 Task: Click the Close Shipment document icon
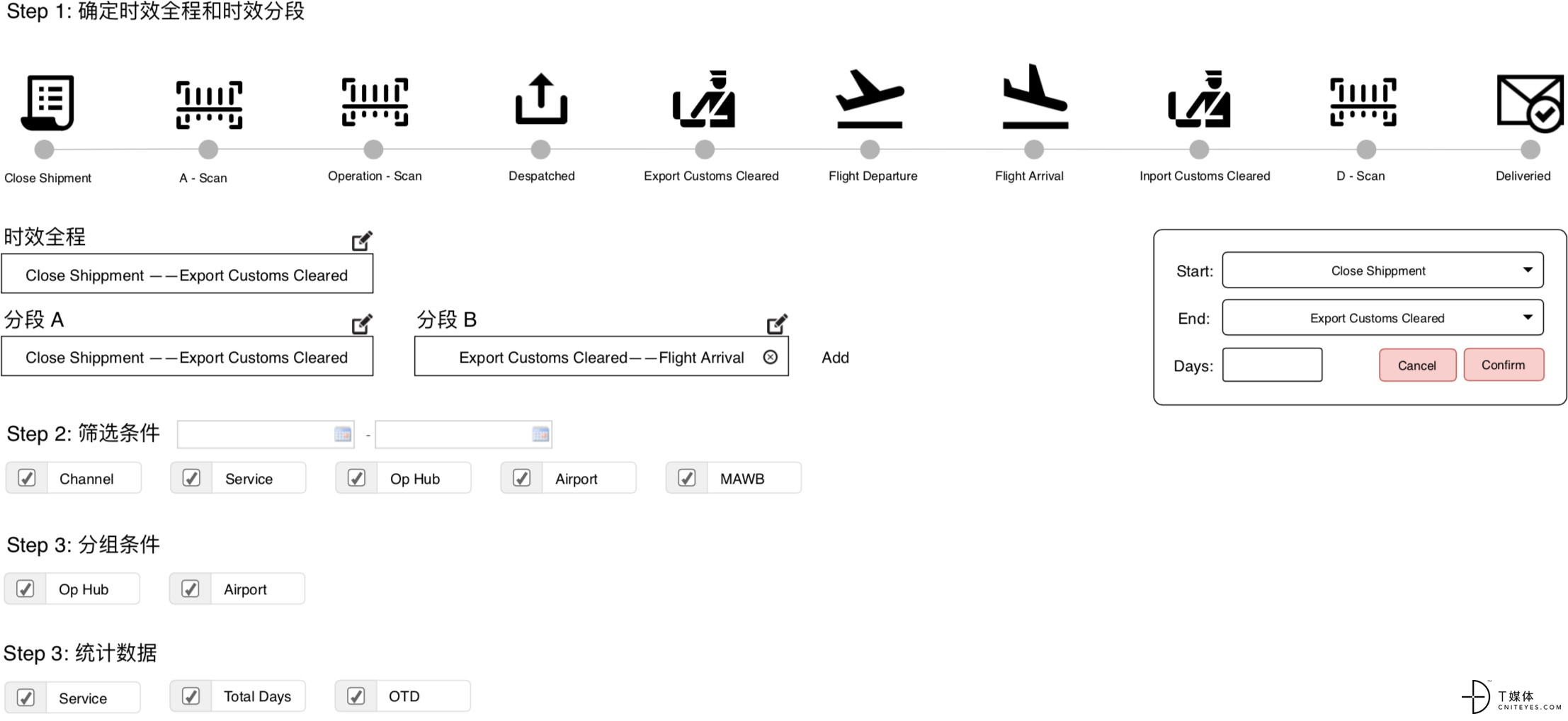47,102
